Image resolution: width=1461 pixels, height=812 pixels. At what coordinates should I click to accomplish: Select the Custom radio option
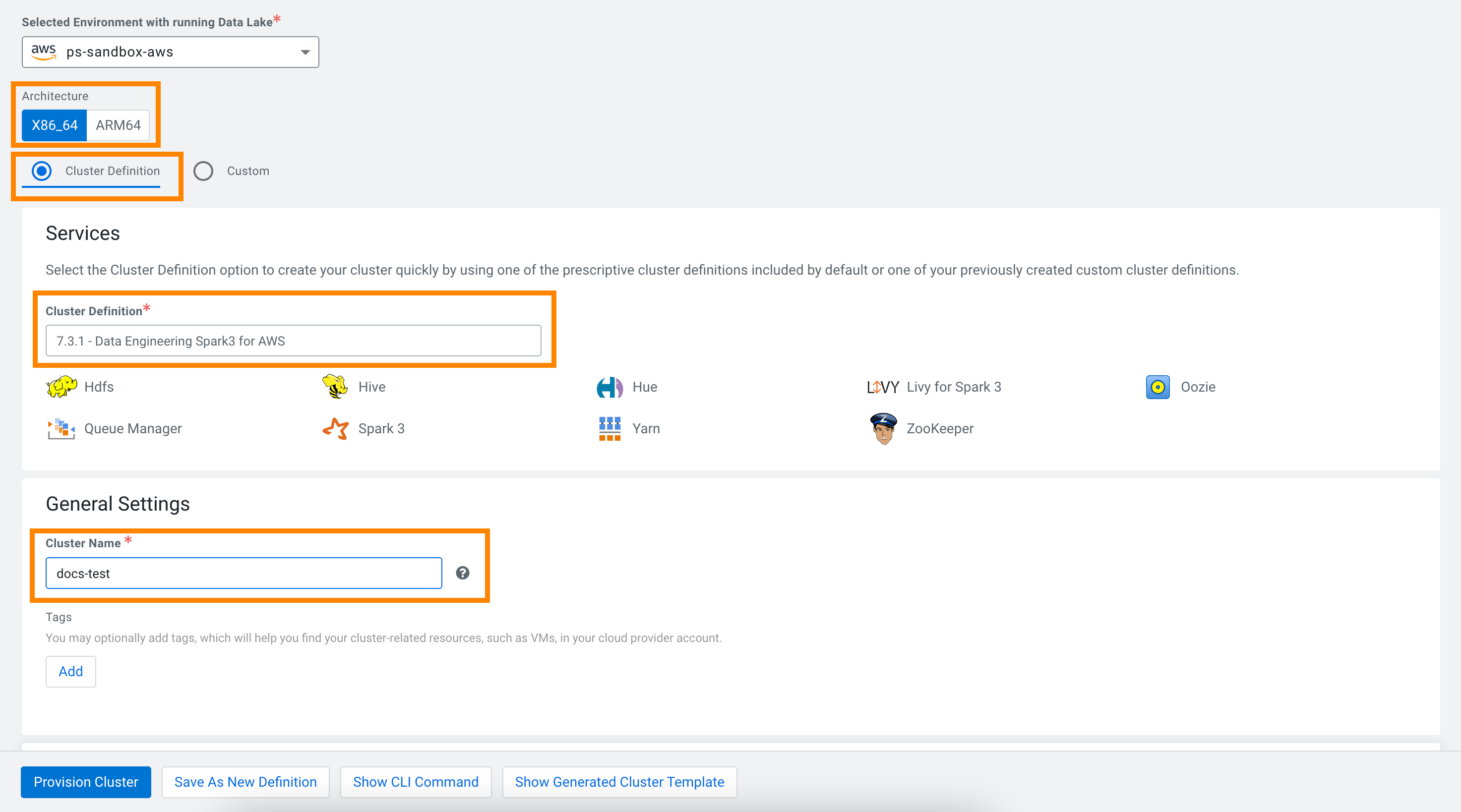pyautogui.click(x=203, y=171)
